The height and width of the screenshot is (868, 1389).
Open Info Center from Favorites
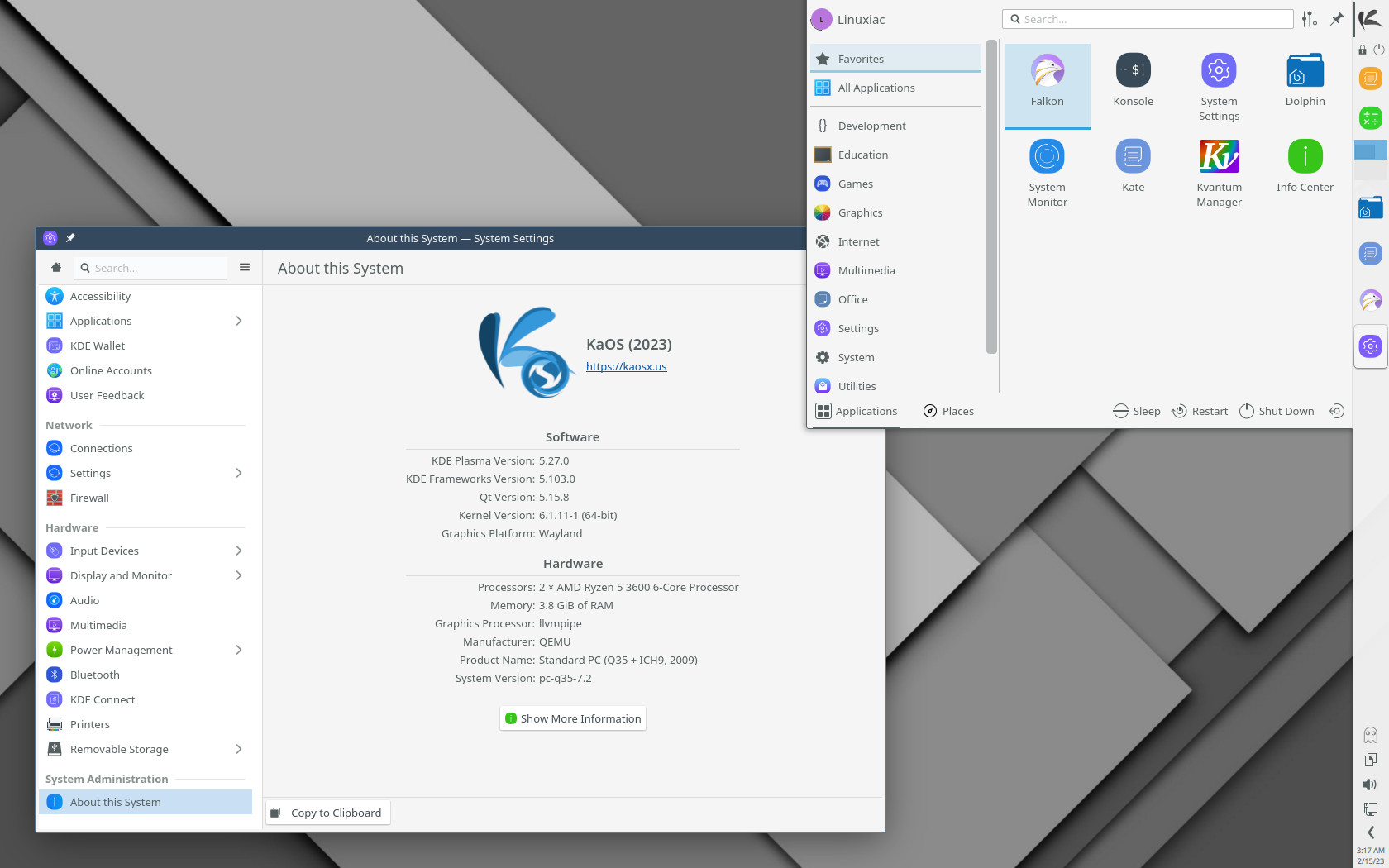click(x=1305, y=167)
